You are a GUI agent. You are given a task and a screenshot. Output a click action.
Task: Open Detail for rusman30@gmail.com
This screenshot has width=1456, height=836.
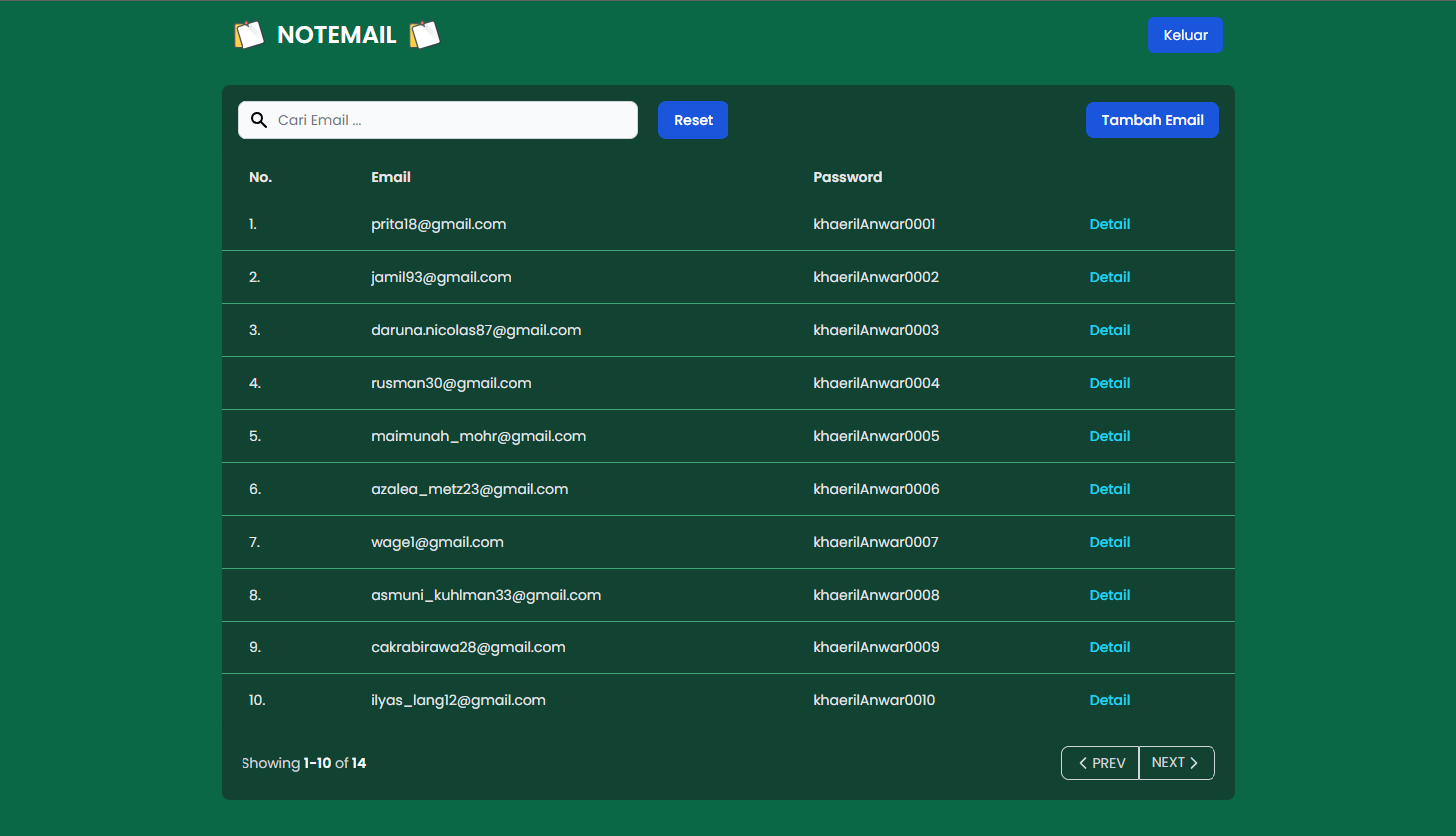pos(1110,383)
